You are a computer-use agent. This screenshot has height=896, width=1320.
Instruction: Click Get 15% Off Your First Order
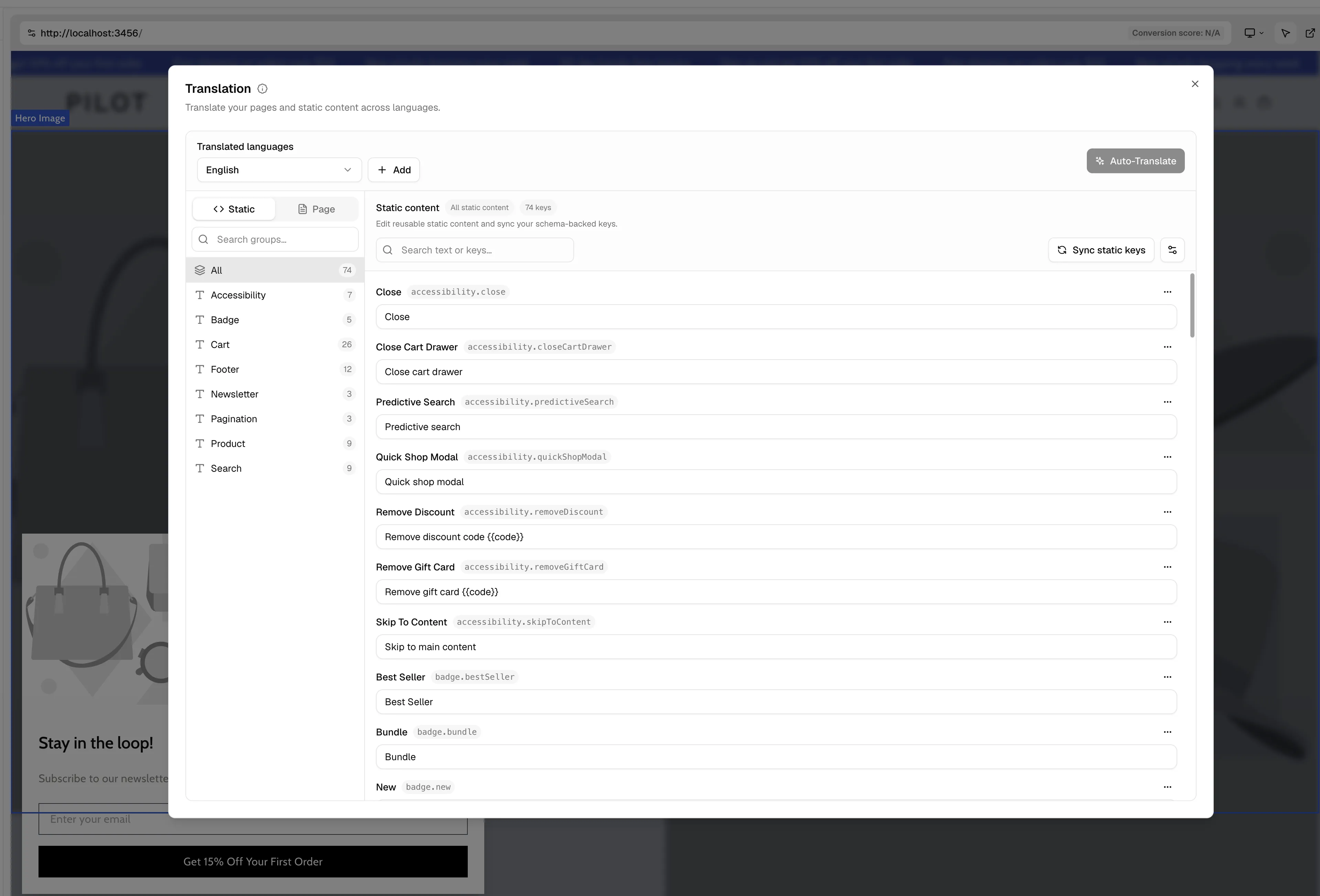(x=253, y=861)
